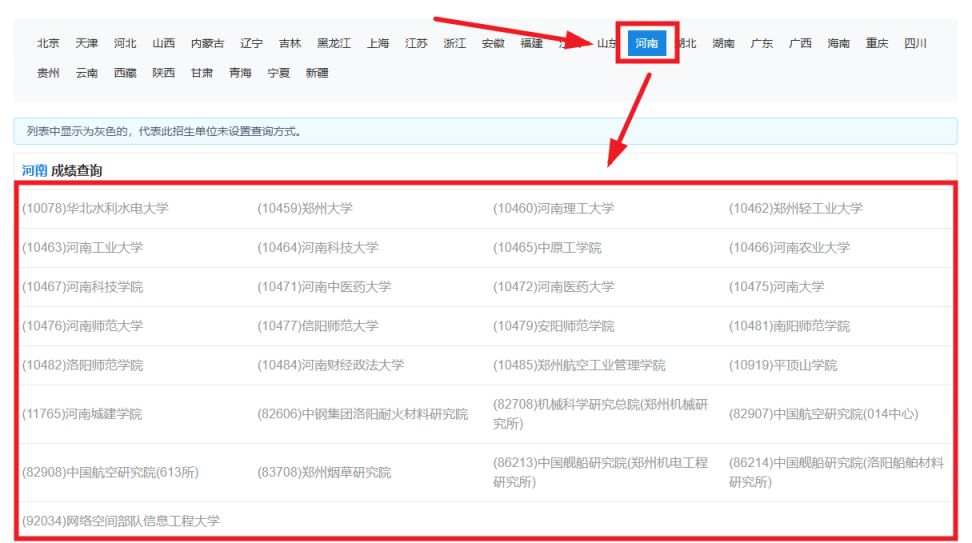Click (82708)机械科学研究总院 entry
Screen dimensions: 972x543
[600, 413]
